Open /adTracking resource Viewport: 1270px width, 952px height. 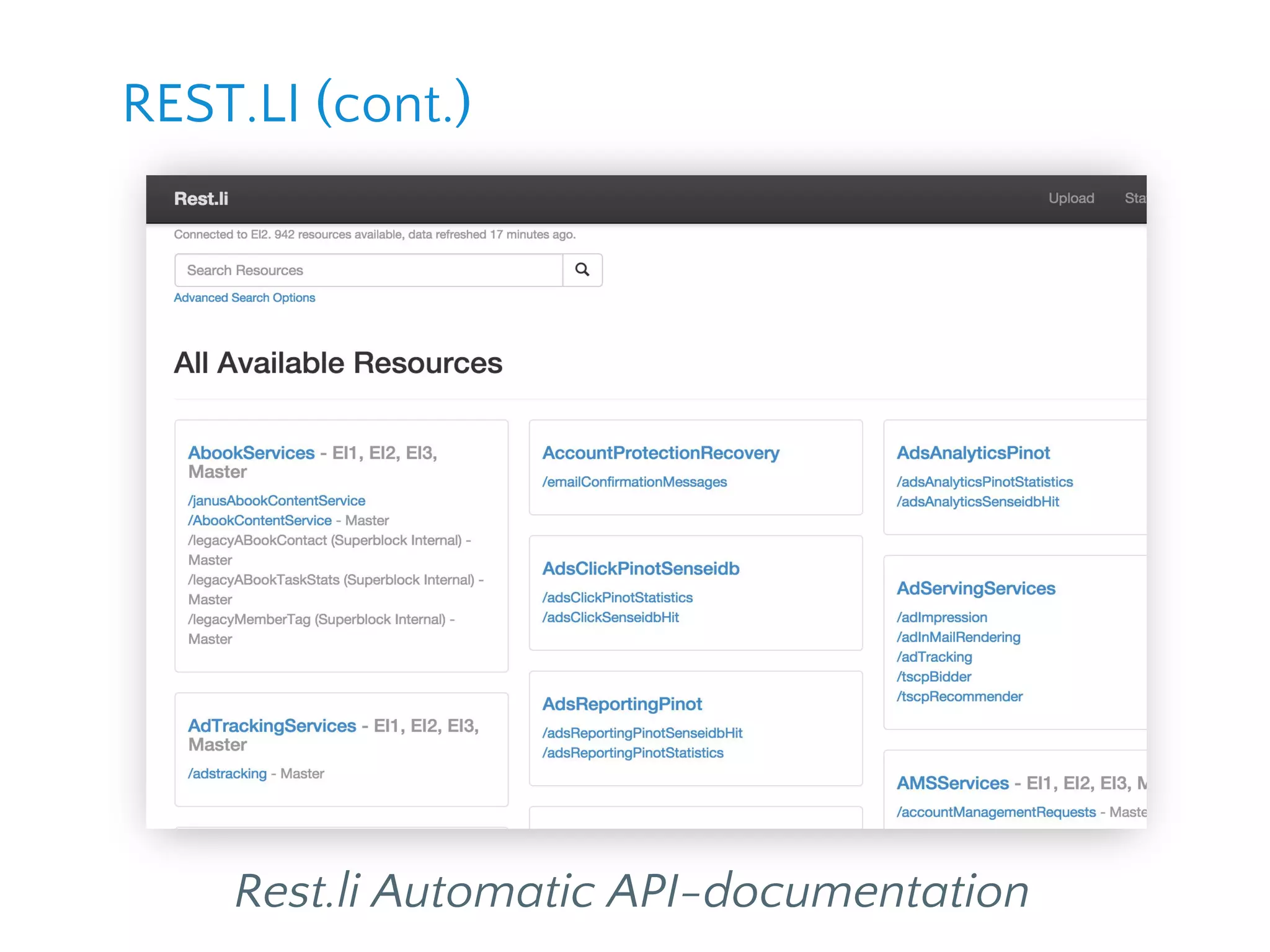point(935,657)
